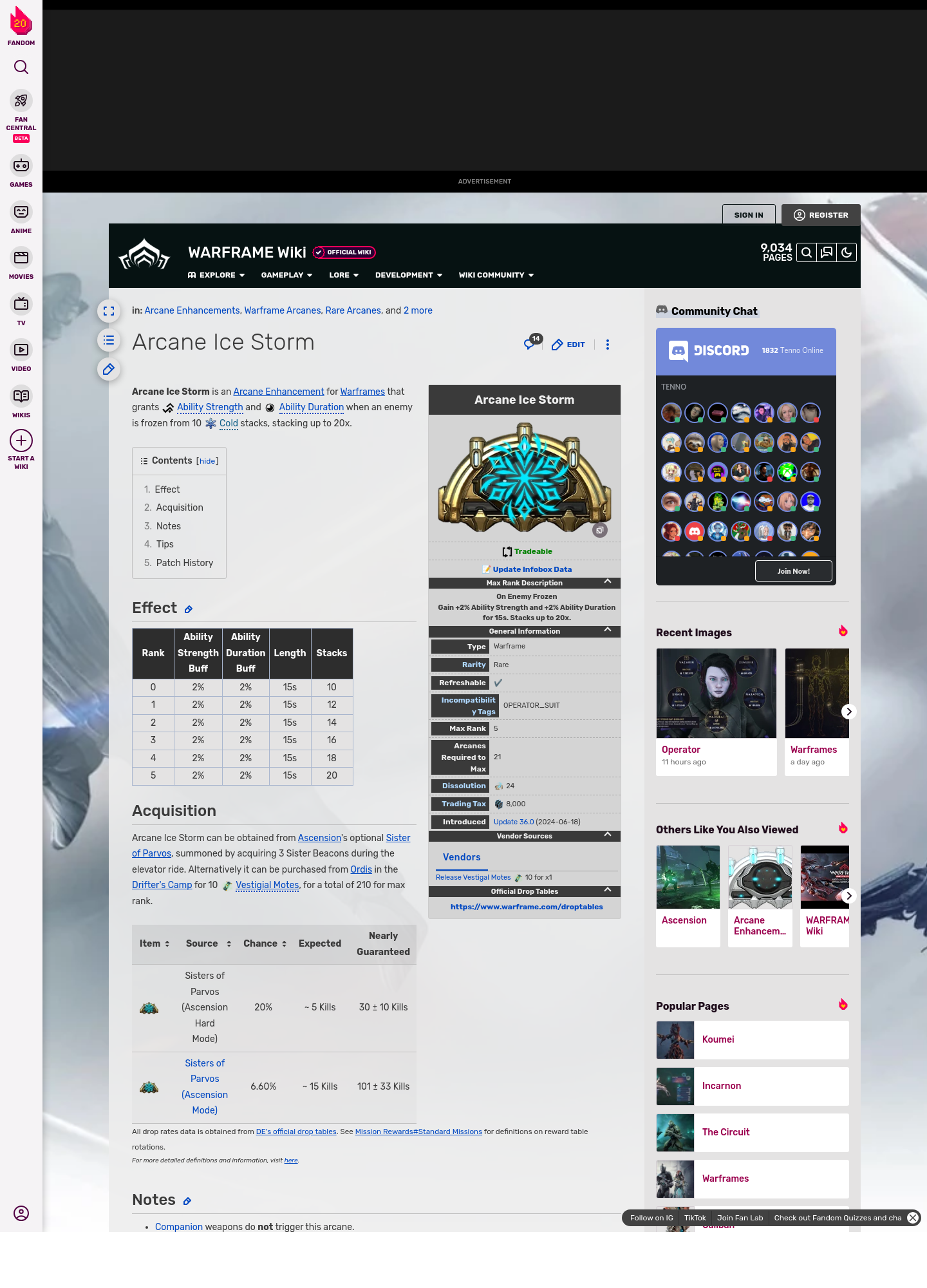Open the Wiki Community dropdown menu
Image resolution: width=927 pixels, height=1288 pixels.
coord(496,275)
